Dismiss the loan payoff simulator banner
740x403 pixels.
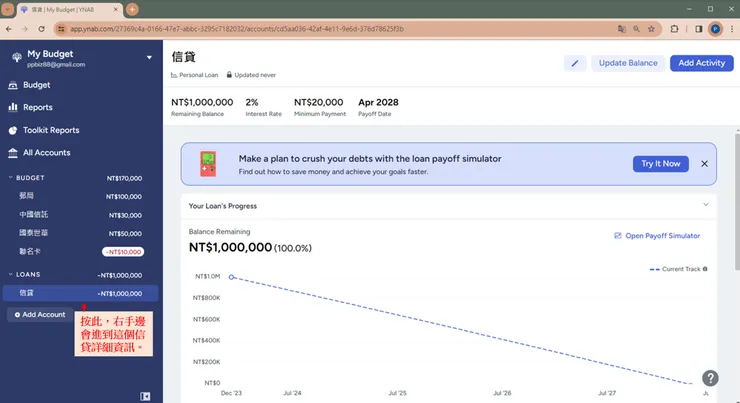[x=704, y=163]
